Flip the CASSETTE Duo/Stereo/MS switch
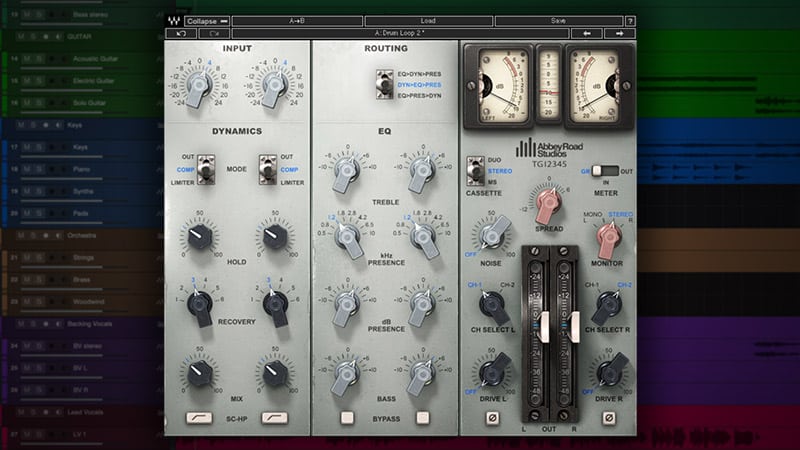The width and height of the screenshot is (800, 450). pyautogui.click(x=473, y=171)
